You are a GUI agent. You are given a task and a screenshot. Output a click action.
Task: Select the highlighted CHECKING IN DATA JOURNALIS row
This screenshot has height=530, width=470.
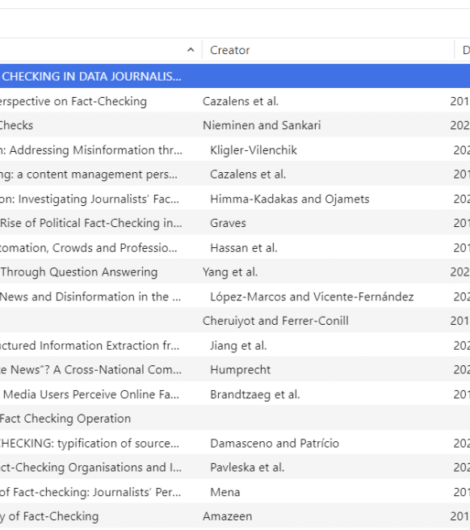tap(235, 76)
